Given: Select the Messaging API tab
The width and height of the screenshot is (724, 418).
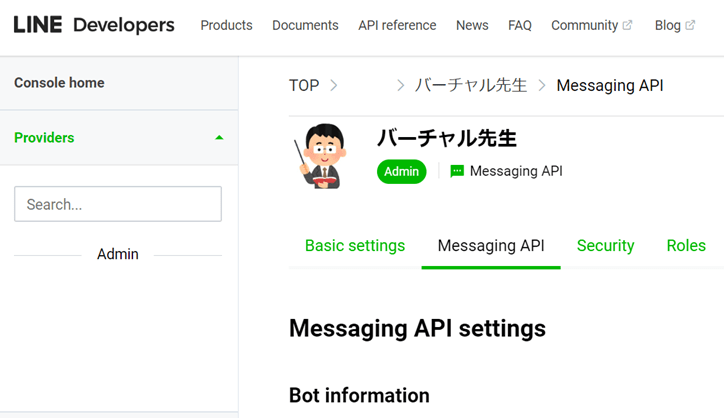Looking at the screenshot, I should 491,246.
